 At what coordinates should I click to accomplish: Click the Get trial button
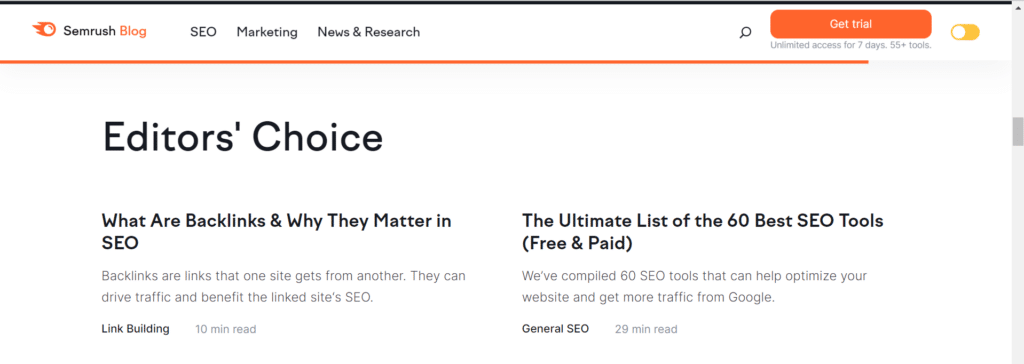(850, 24)
